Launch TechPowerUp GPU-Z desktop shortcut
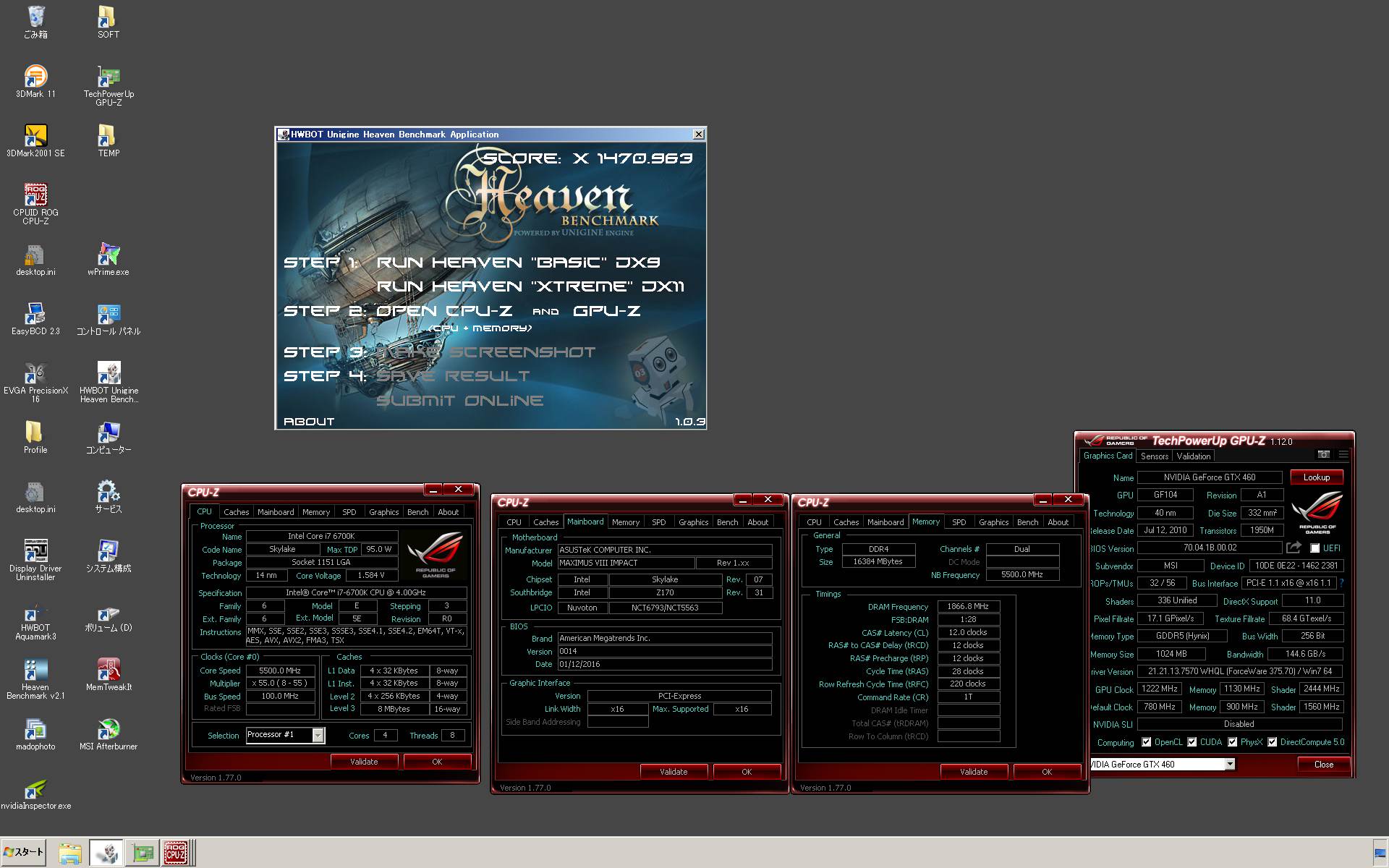Image resolution: width=1389 pixels, height=868 pixels. tap(109, 86)
